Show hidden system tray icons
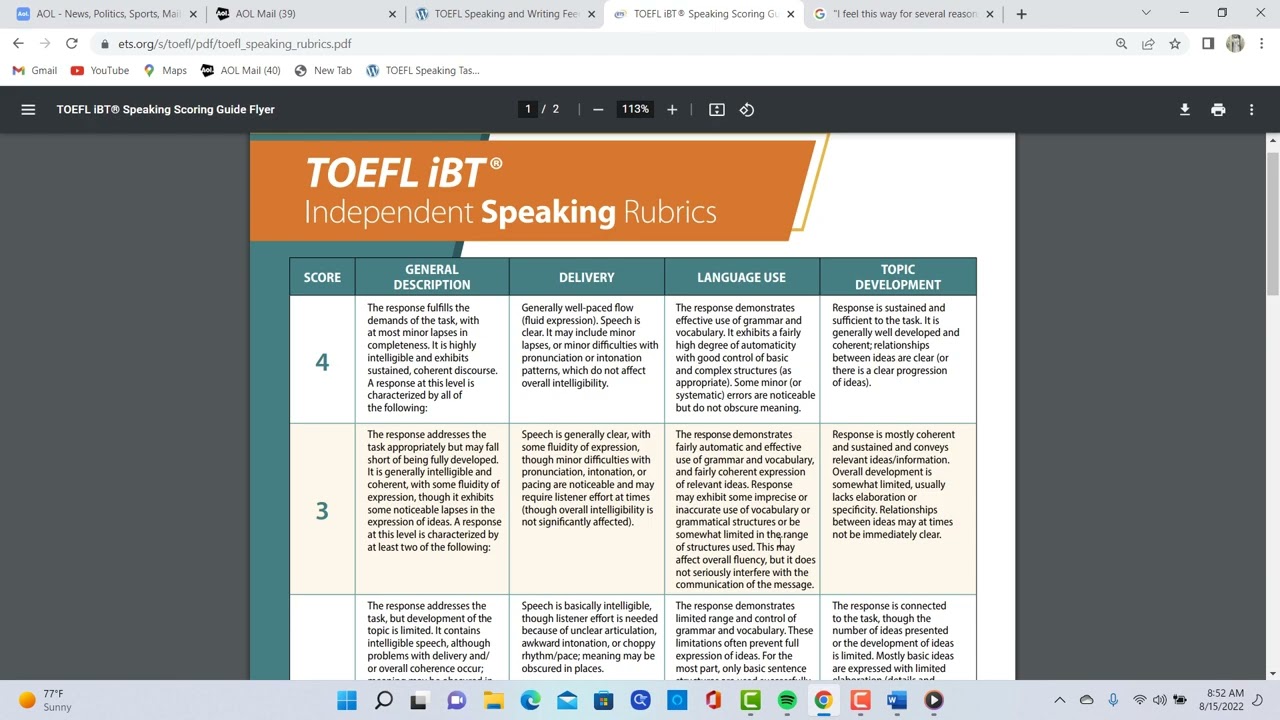Image resolution: width=1280 pixels, height=720 pixels. [1060, 700]
